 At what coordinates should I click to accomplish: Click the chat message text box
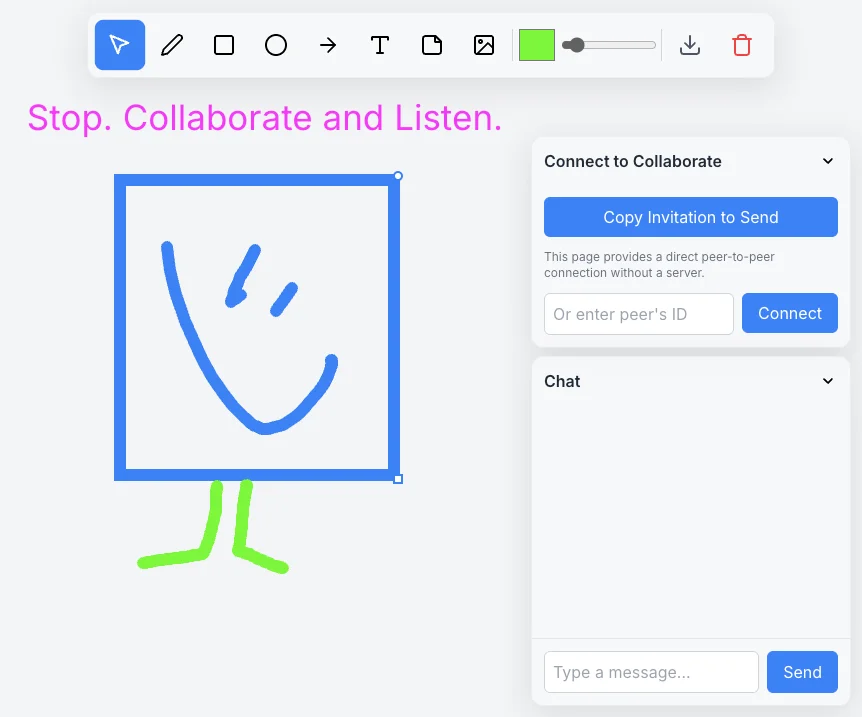coord(651,672)
